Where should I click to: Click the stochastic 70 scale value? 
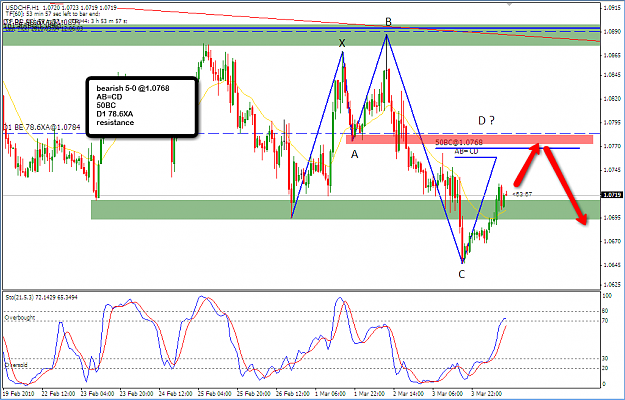tap(607, 321)
